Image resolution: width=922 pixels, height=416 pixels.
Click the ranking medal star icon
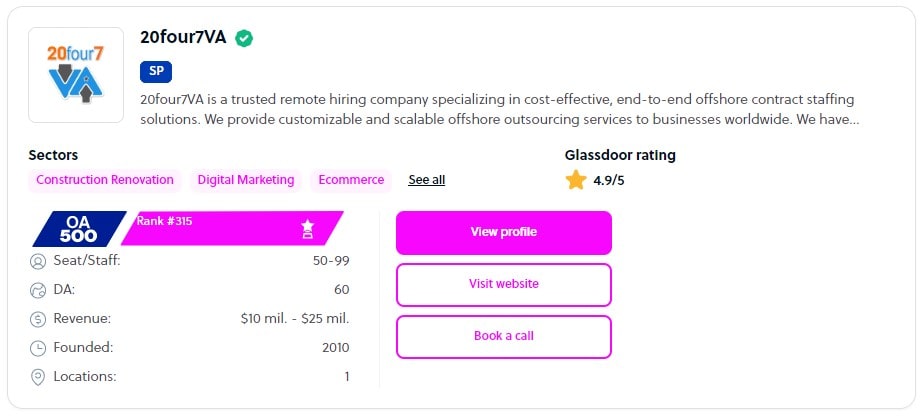coord(308,230)
